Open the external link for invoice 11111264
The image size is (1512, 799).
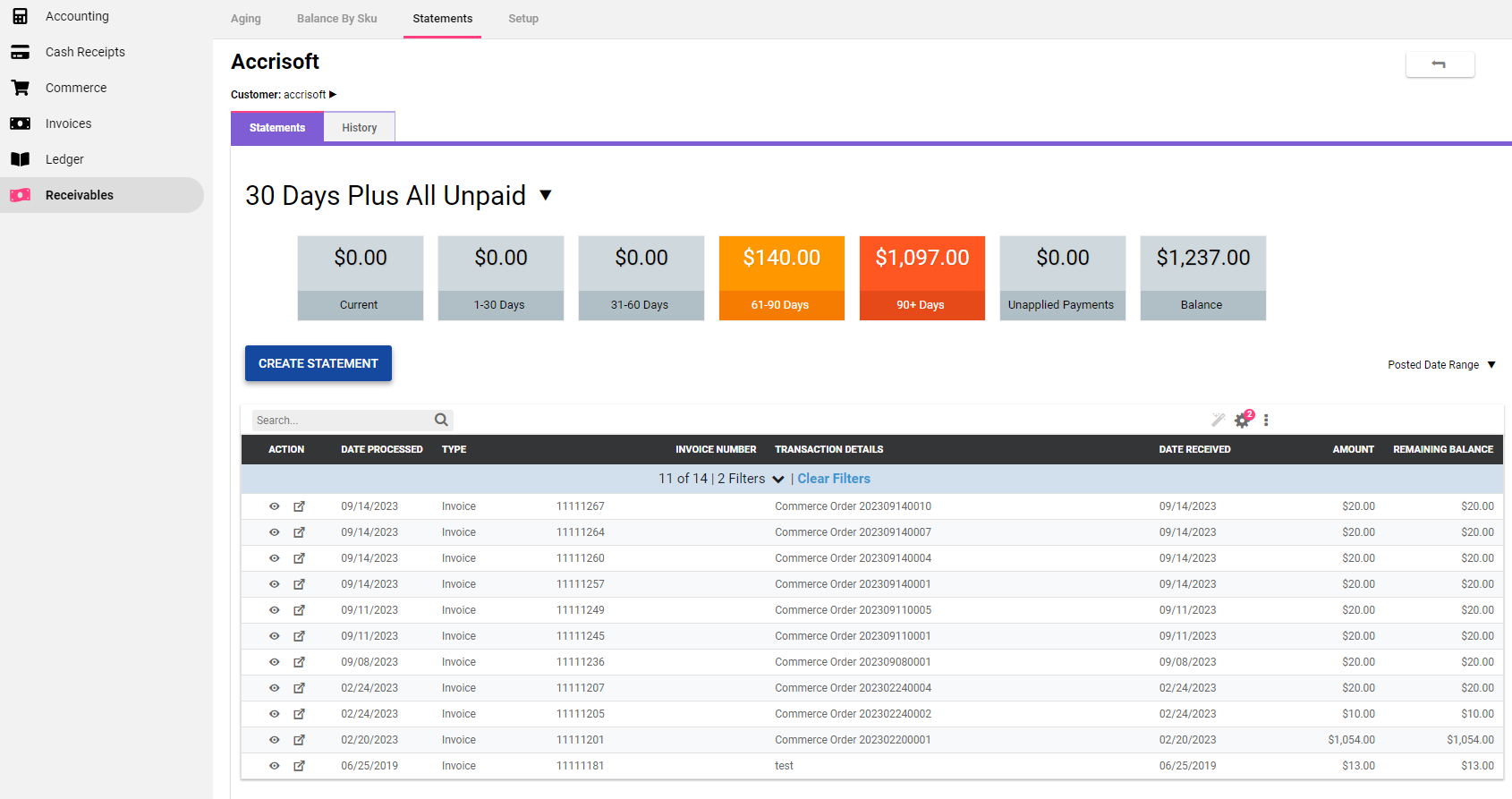300,532
